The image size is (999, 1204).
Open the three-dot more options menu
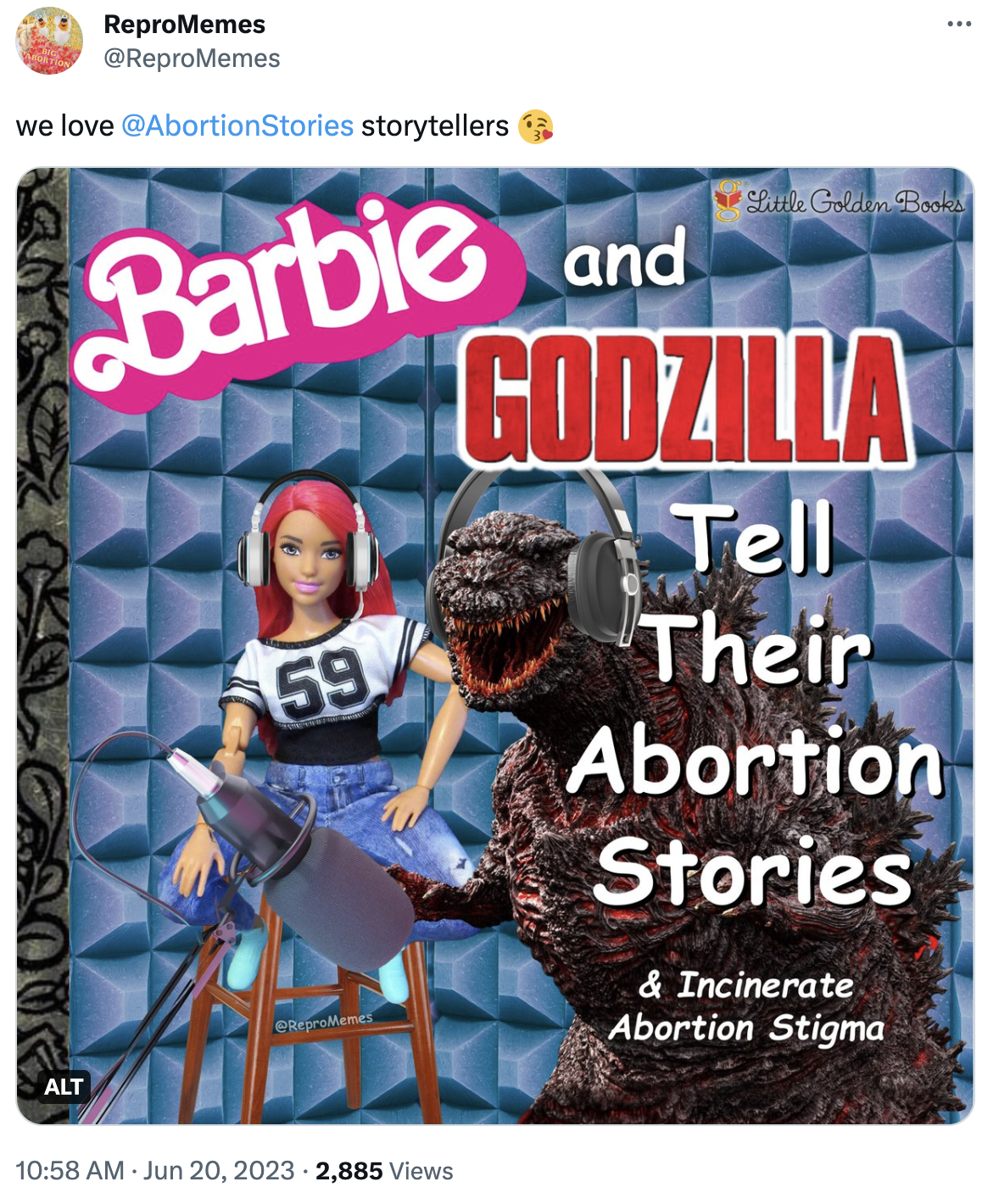click(x=959, y=24)
